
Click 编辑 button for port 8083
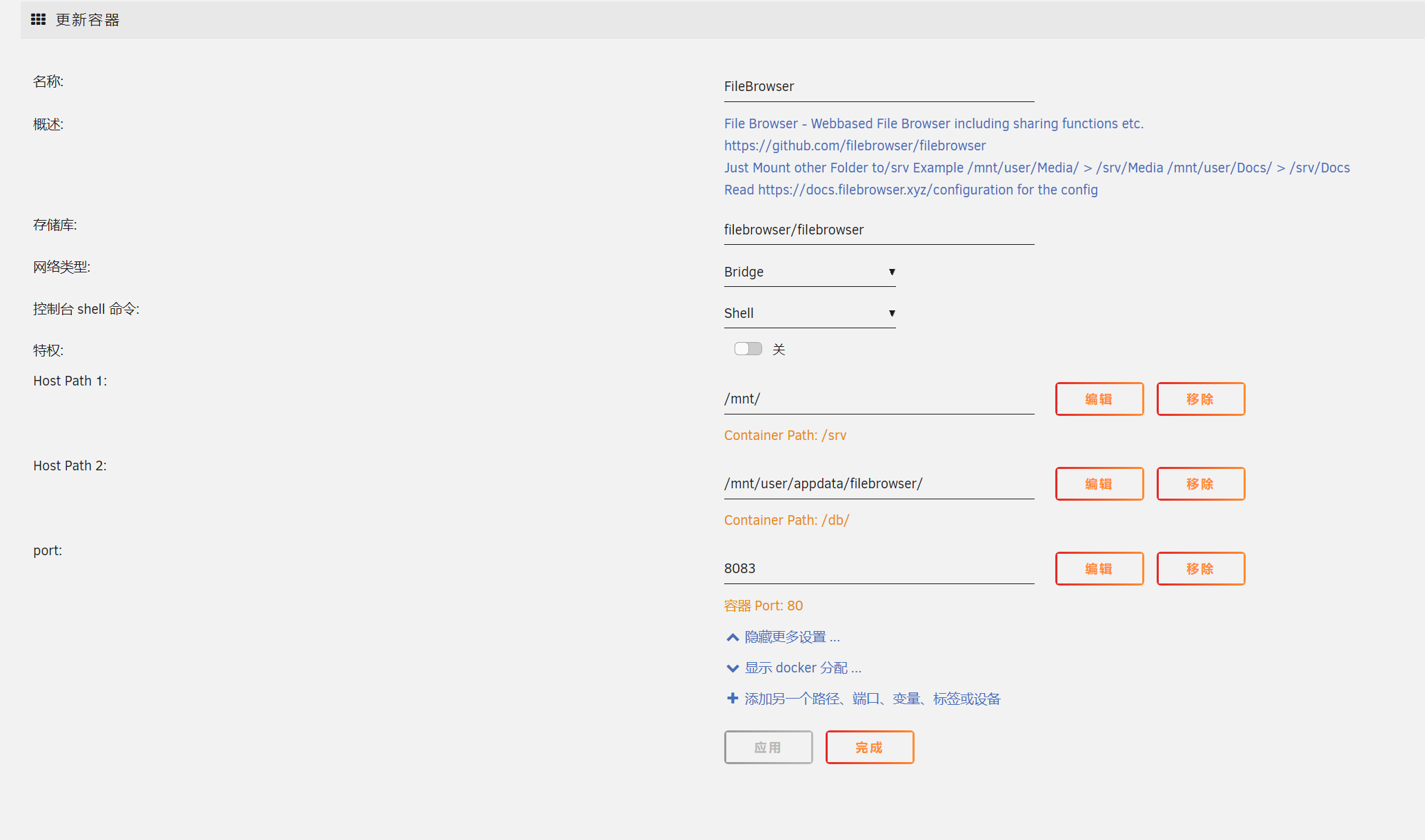(x=1099, y=569)
